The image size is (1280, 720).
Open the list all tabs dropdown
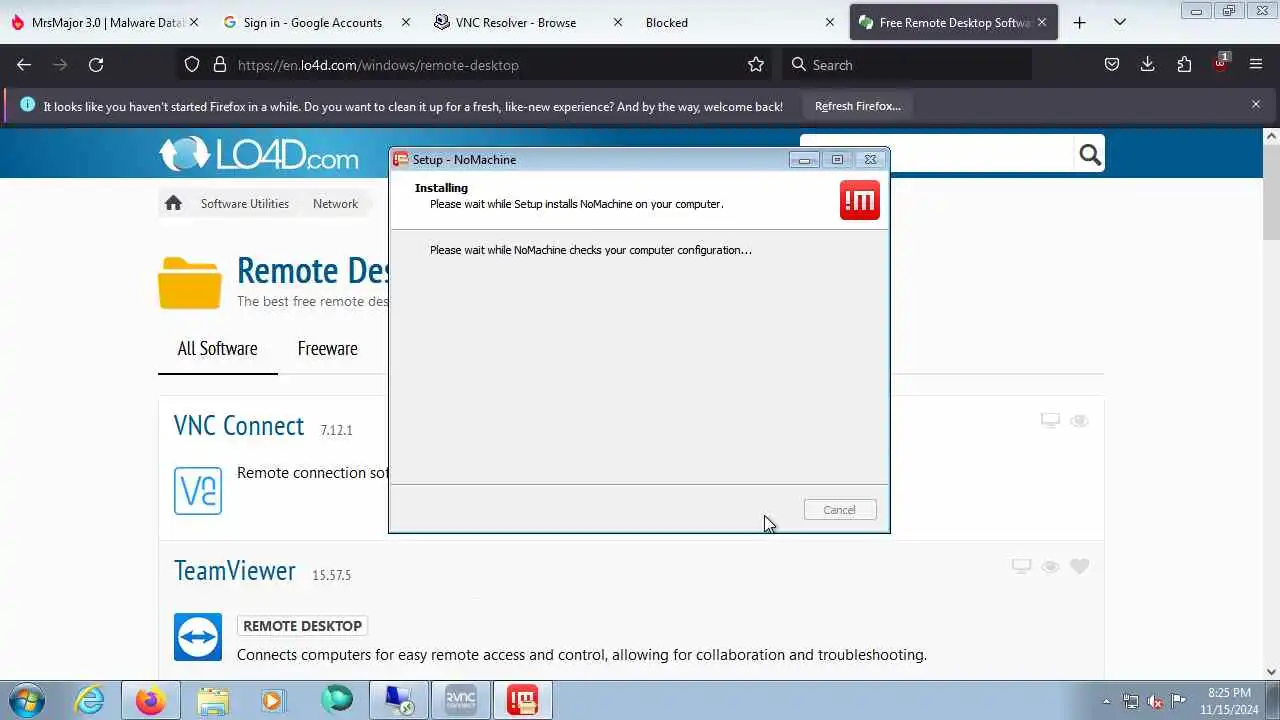(1120, 22)
